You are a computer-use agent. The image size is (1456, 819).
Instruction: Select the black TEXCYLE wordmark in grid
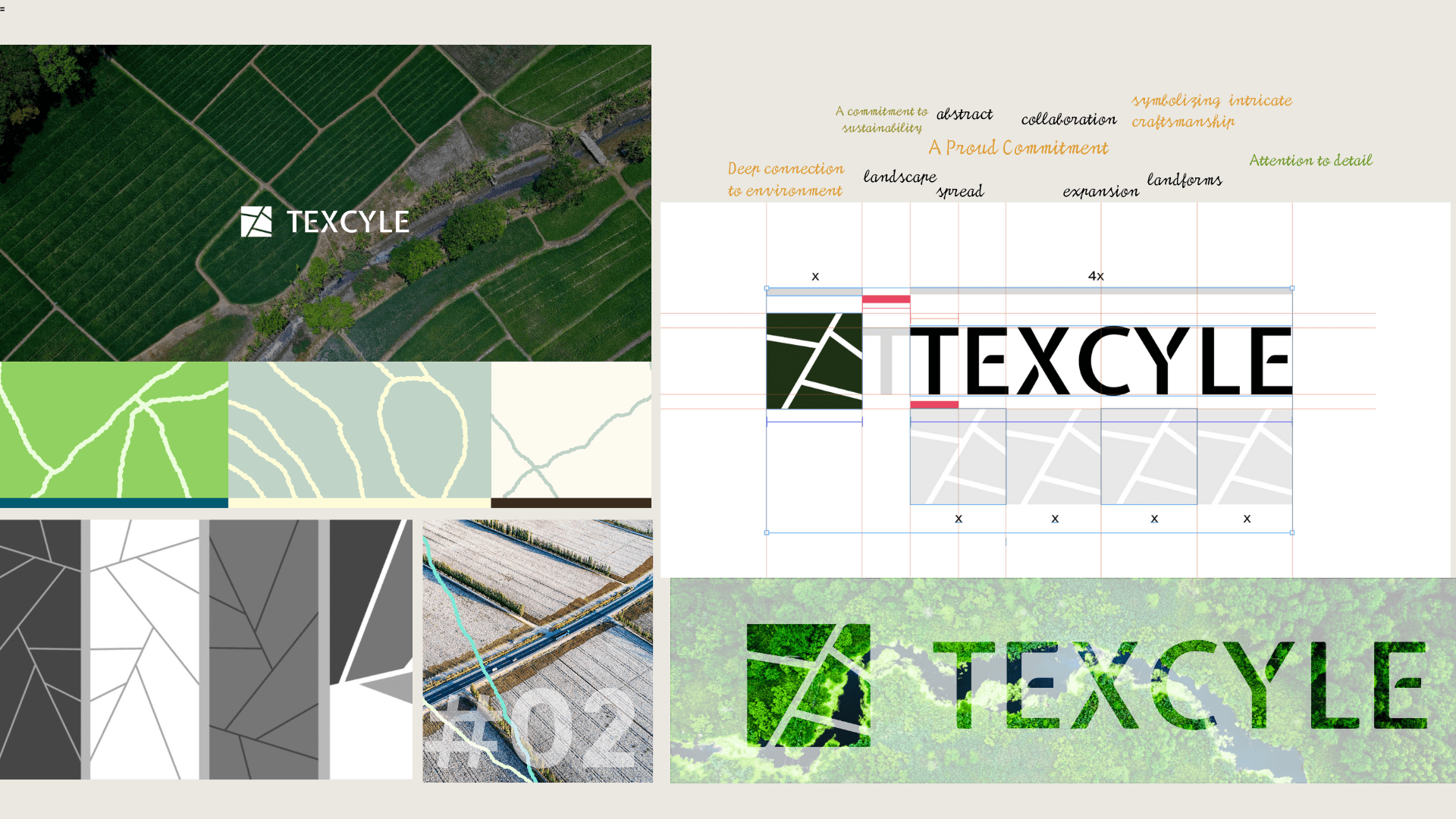1100,361
